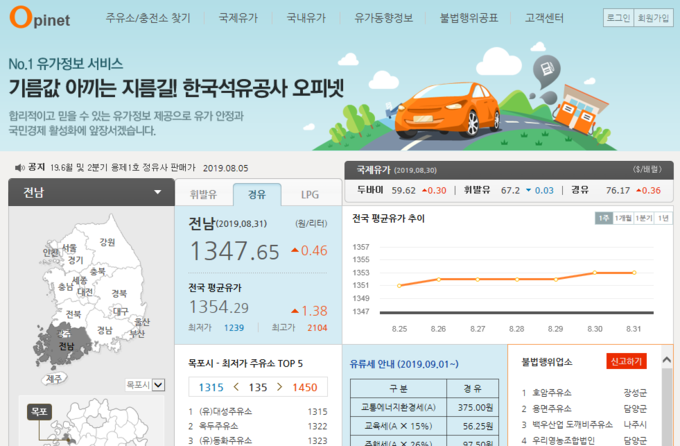
Task: Open the 용면주유소 illegal business entry
Action: 552,409
